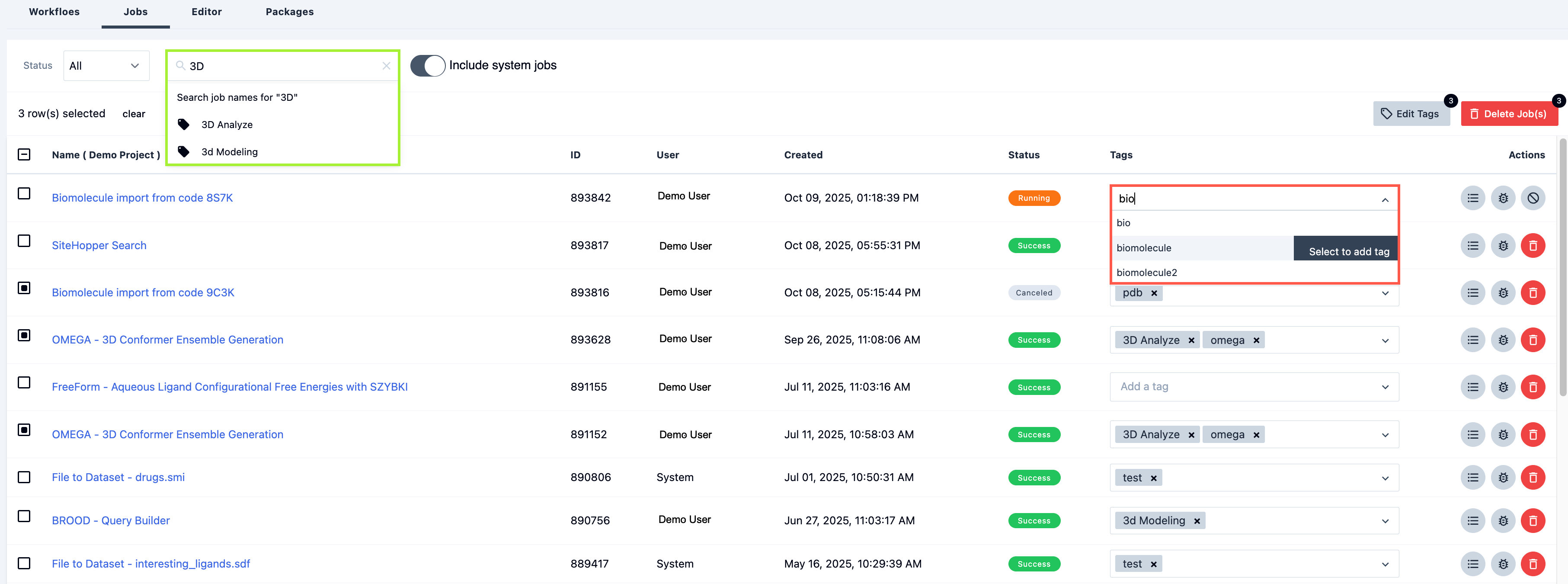Image resolution: width=1568 pixels, height=584 pixels.
Task: Remove the pdb tag with its x icon
Action: (1153, 293)
